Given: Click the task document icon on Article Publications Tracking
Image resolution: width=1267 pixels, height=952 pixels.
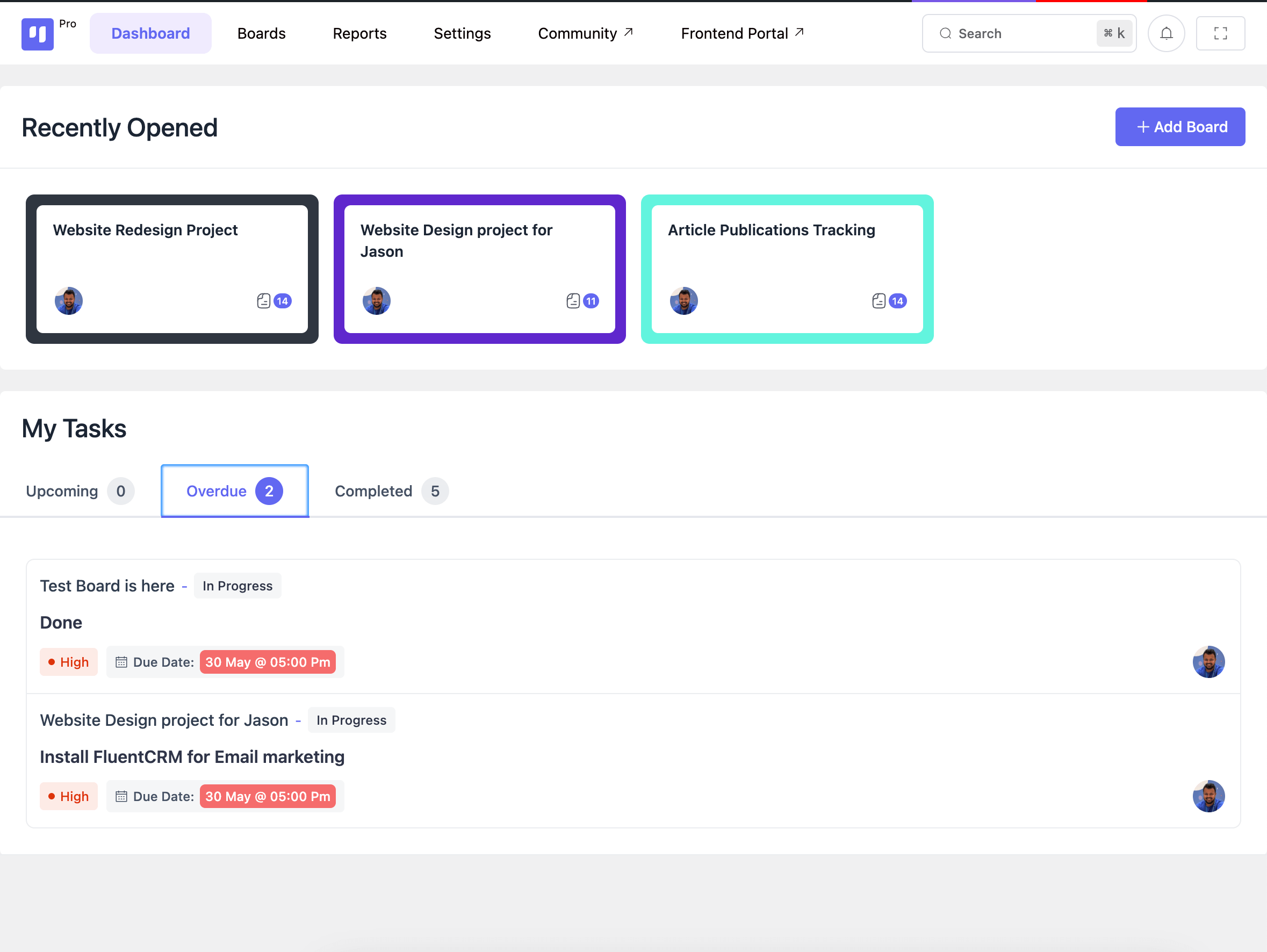Looking at the screenshot, I should point(879,300).
